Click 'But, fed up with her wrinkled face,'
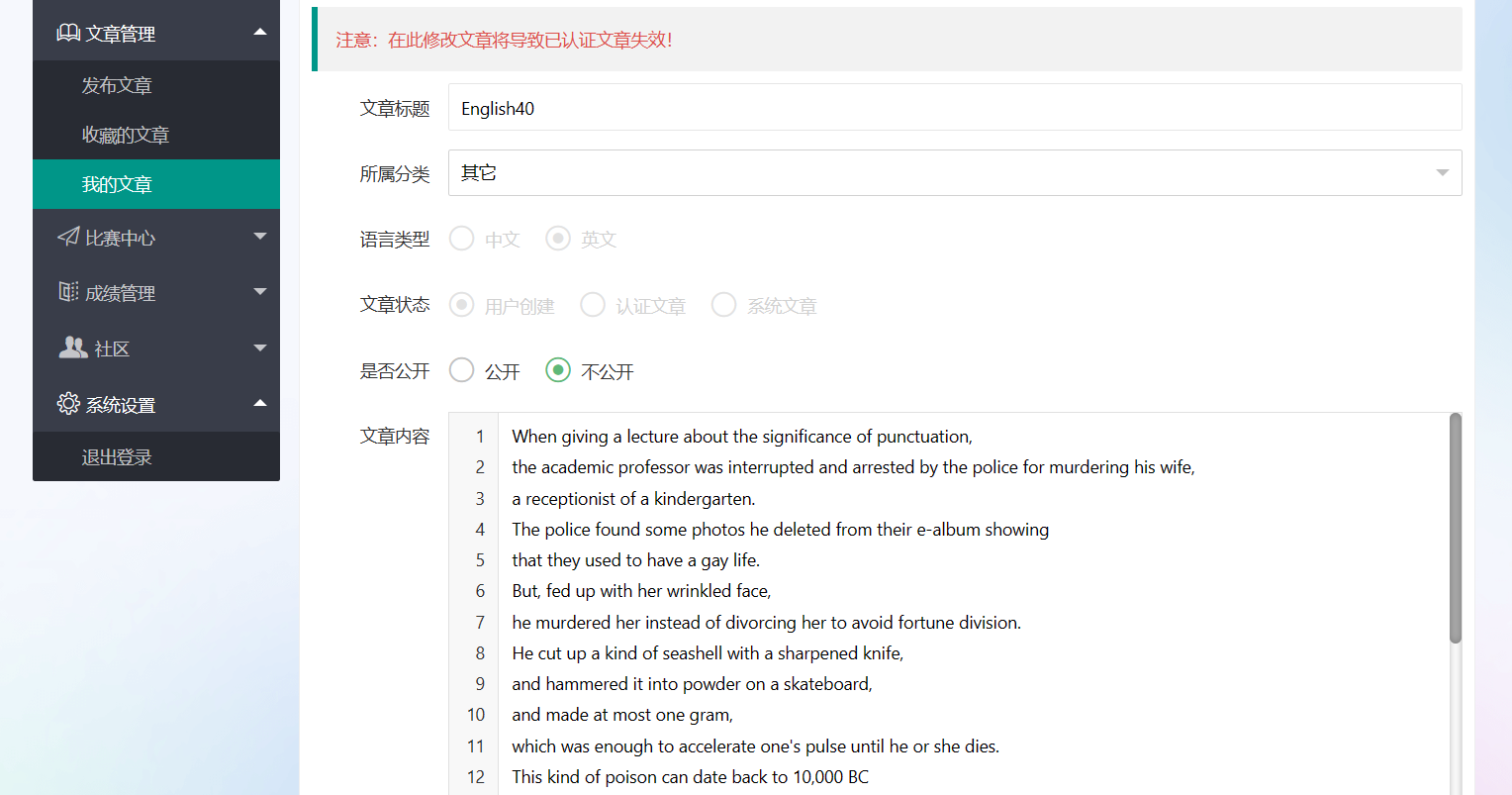This screenshot has height=795, width=1512. tap(641, 591)
